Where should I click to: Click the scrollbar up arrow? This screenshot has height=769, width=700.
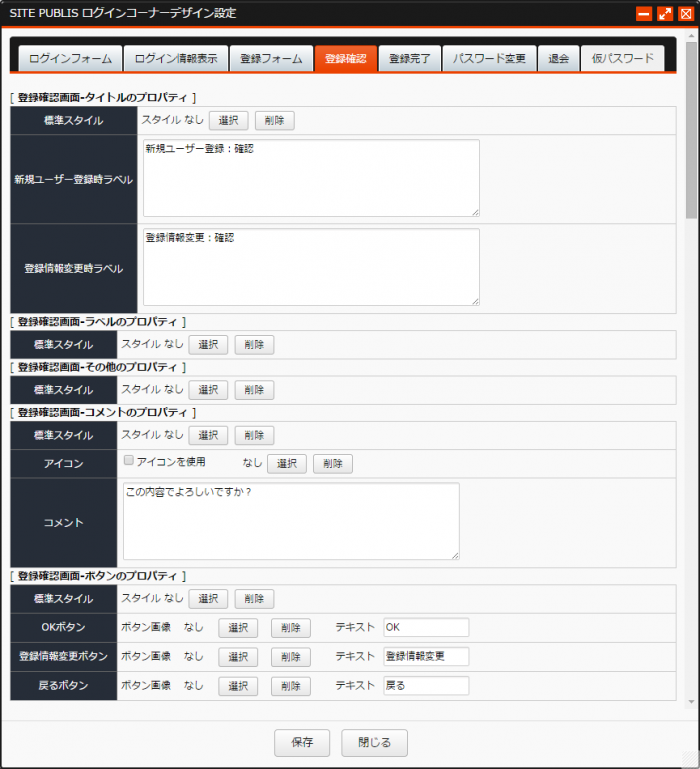[692, 36]
